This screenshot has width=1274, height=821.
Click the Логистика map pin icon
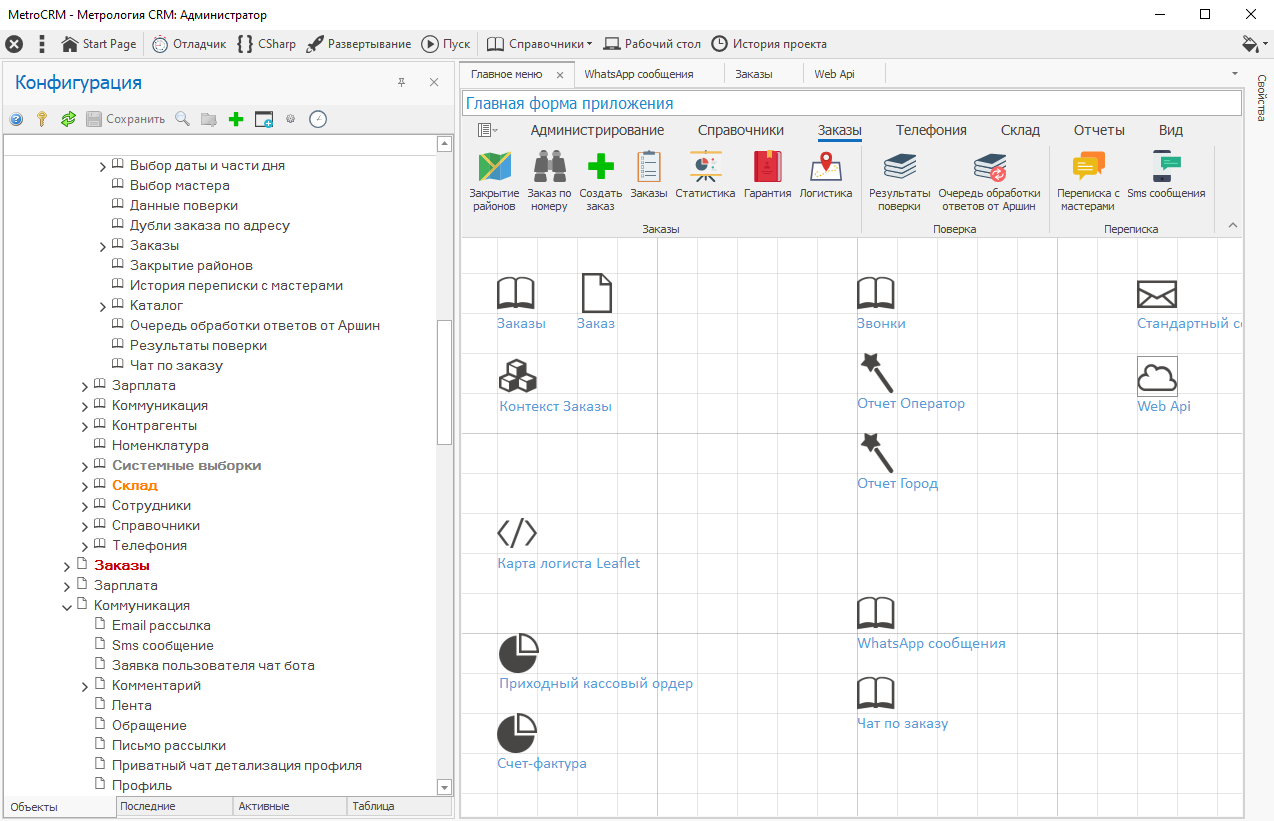pyautogui.click(x=826, y=166)
